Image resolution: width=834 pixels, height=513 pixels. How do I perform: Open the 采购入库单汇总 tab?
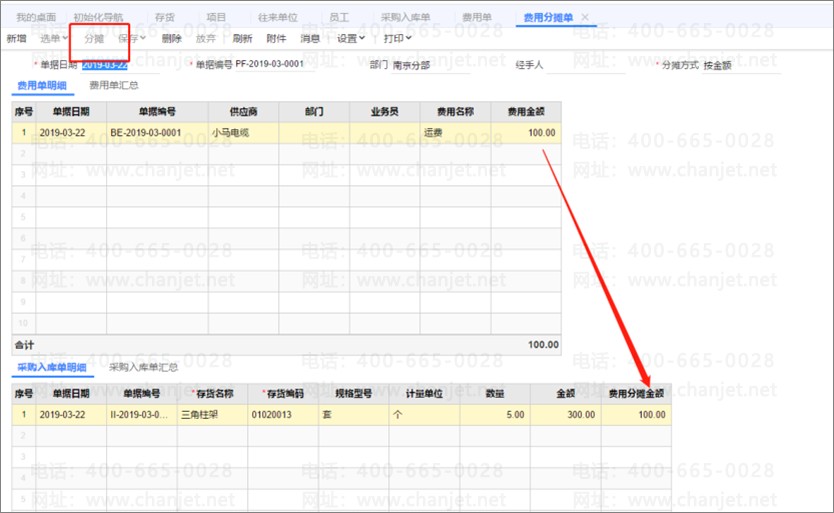point(144,367)
